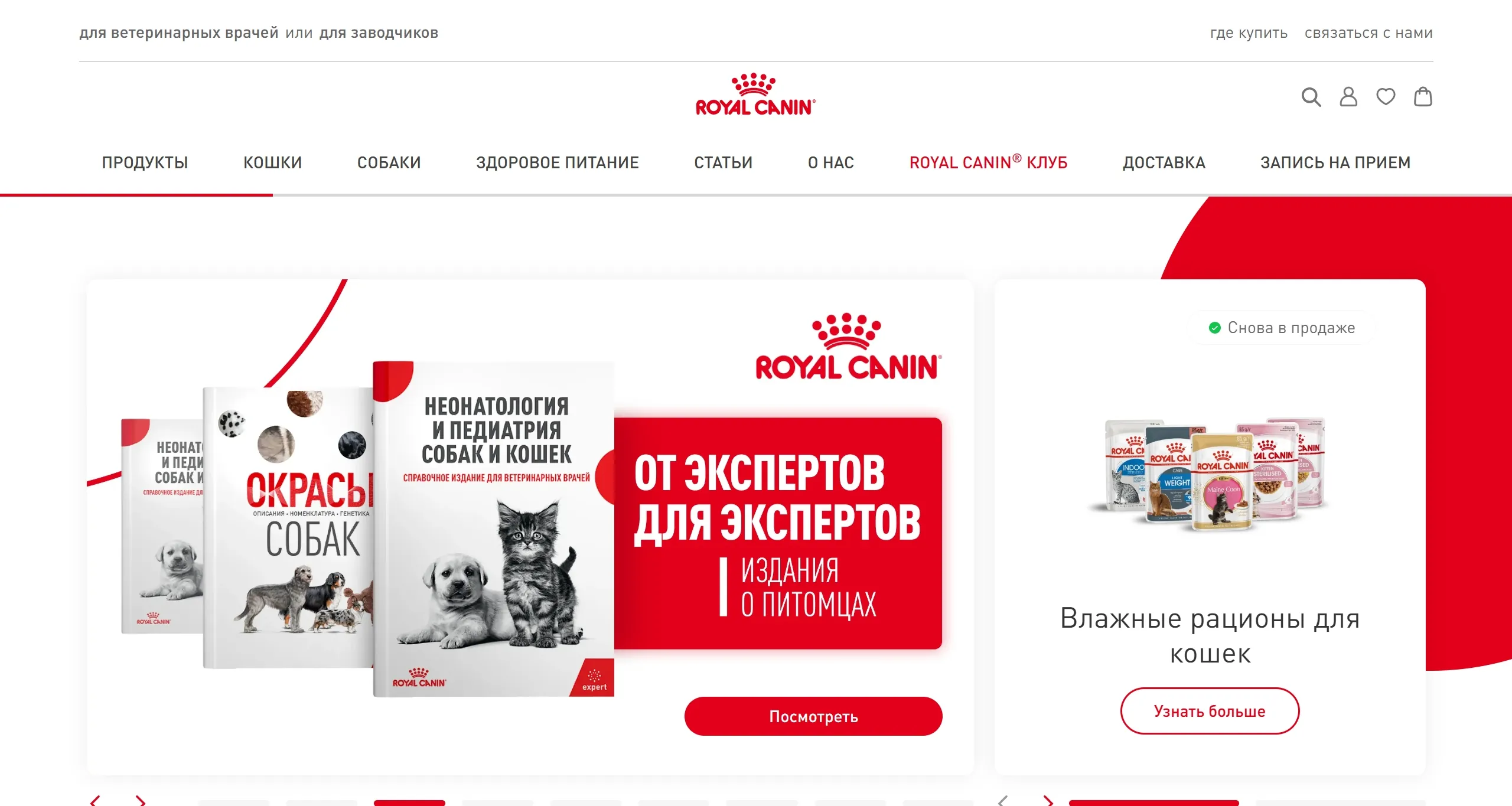The image size is (1512, 806).
Task: Select the active red carousel slide indicator
Action: click(409, 802)
